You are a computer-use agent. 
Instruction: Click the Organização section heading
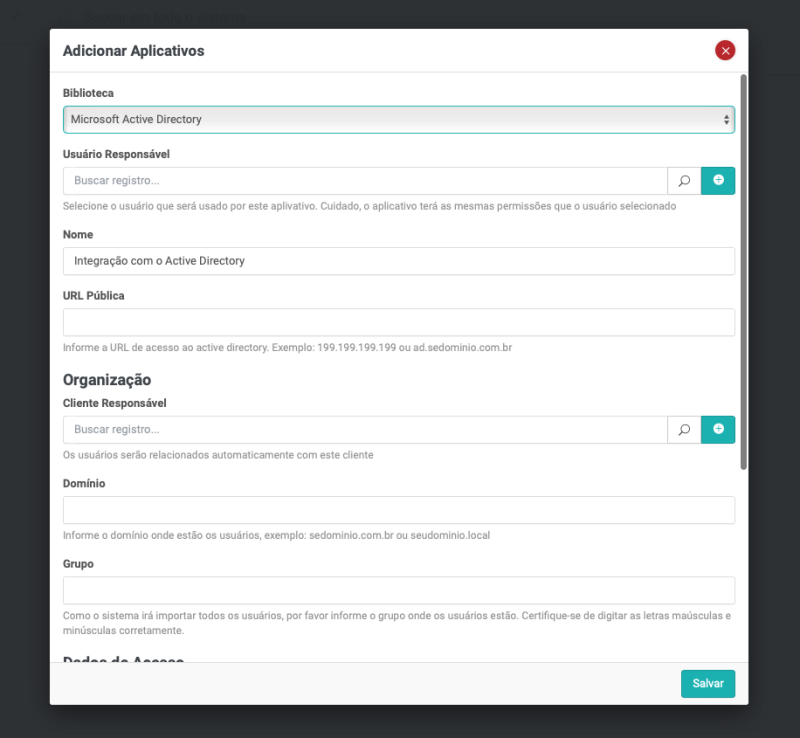[106, 380]
